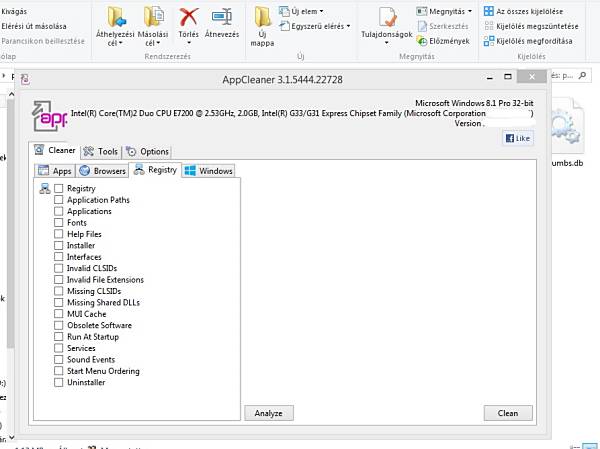Viewport: 600px width, 449px height.
Task: Switch to the Browsers sub-tab
Action: pyautogui.click(x=102, y=171)
